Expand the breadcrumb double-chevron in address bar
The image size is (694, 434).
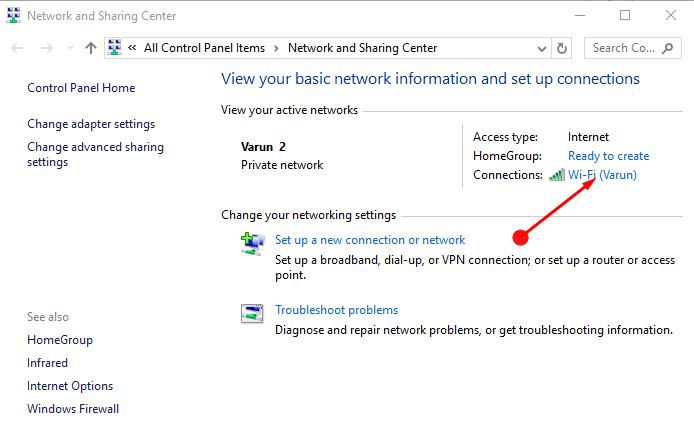click(132, 47)
